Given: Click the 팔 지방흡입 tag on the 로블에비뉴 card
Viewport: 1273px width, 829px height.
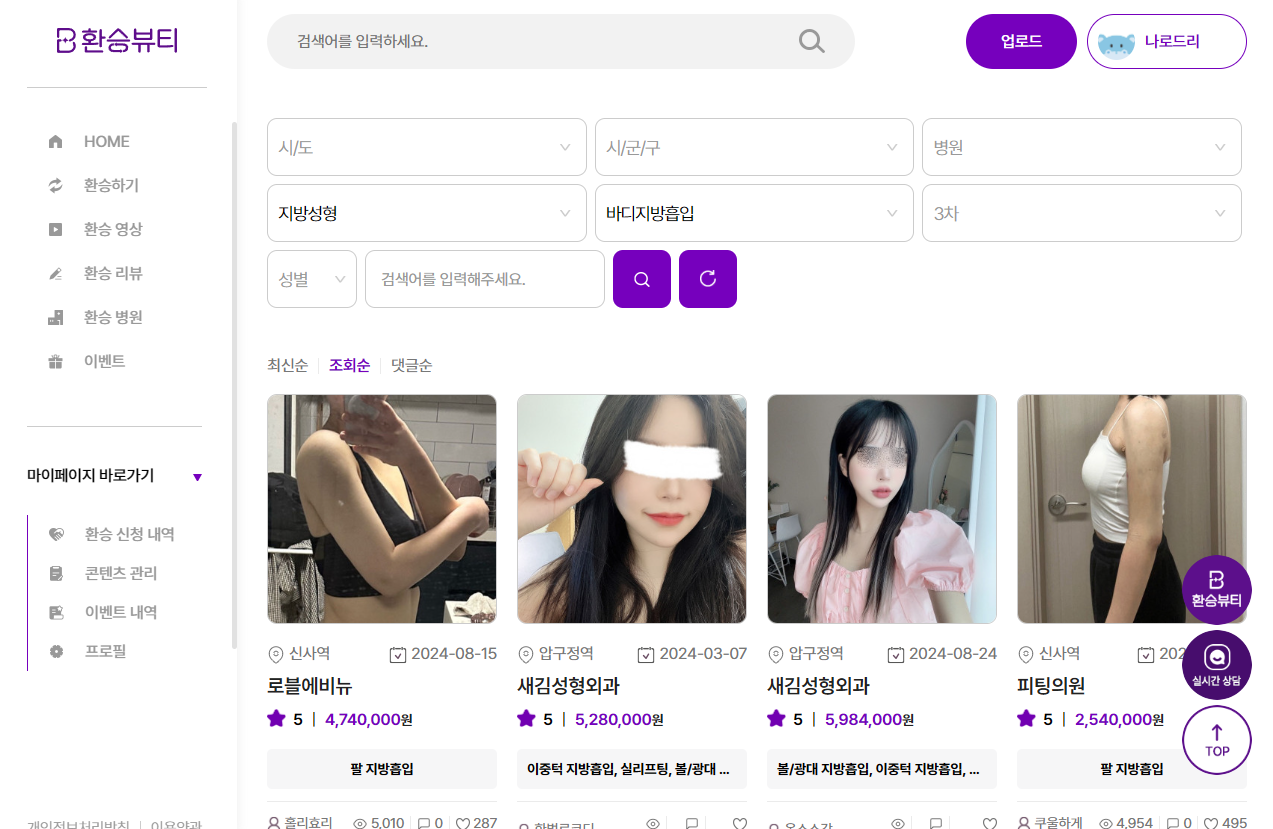Looking at the screenshot, I should pos(382,769).
